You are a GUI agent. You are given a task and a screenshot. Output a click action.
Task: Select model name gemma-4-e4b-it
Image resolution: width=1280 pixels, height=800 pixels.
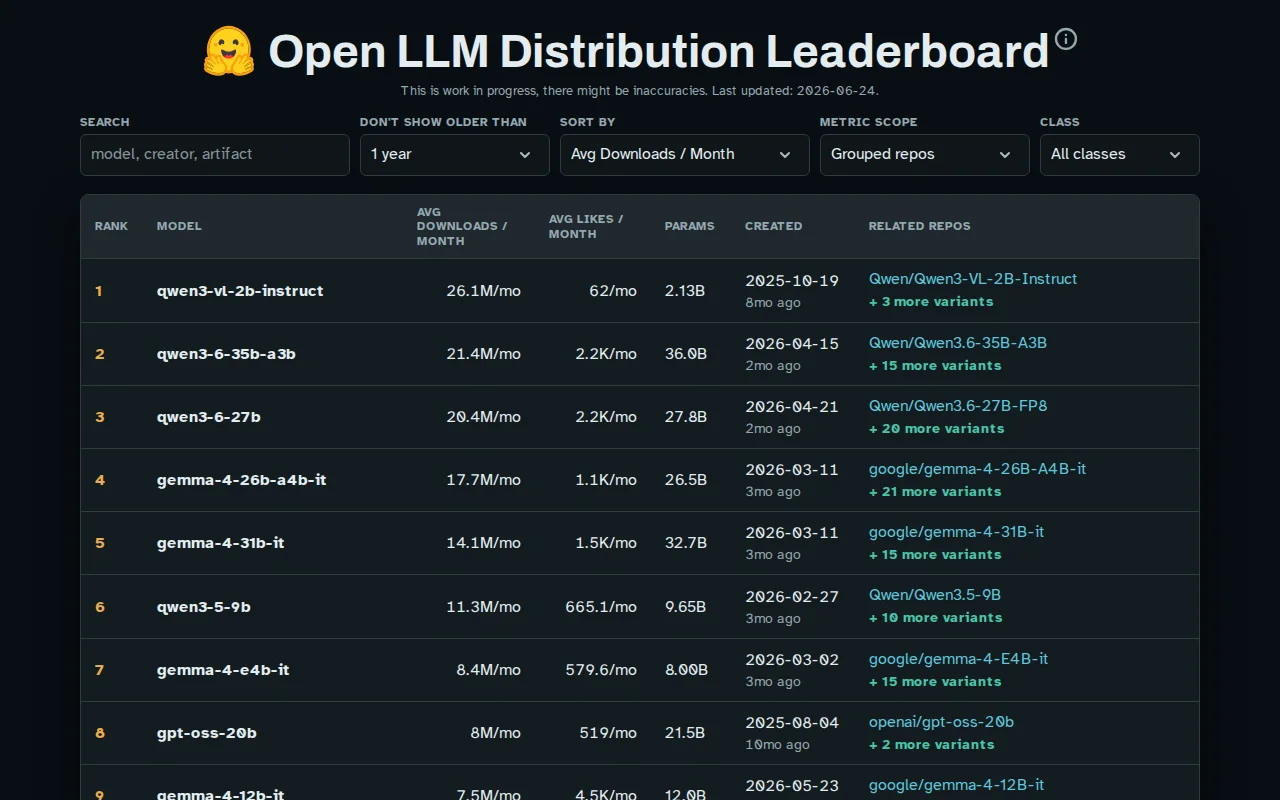pos(223,670)
